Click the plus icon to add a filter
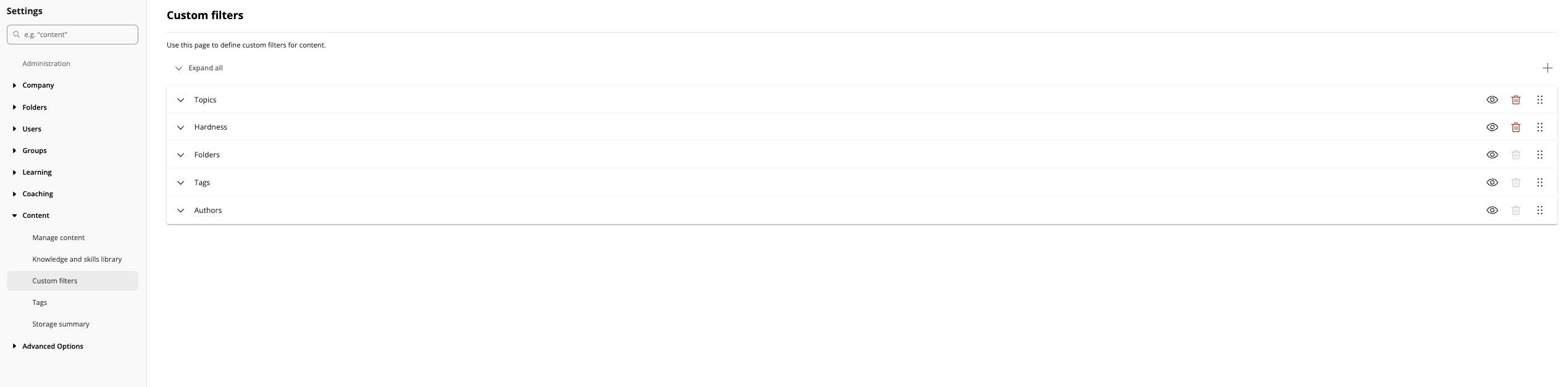Screen dimensions: 1568x387 coord(1547,68)
